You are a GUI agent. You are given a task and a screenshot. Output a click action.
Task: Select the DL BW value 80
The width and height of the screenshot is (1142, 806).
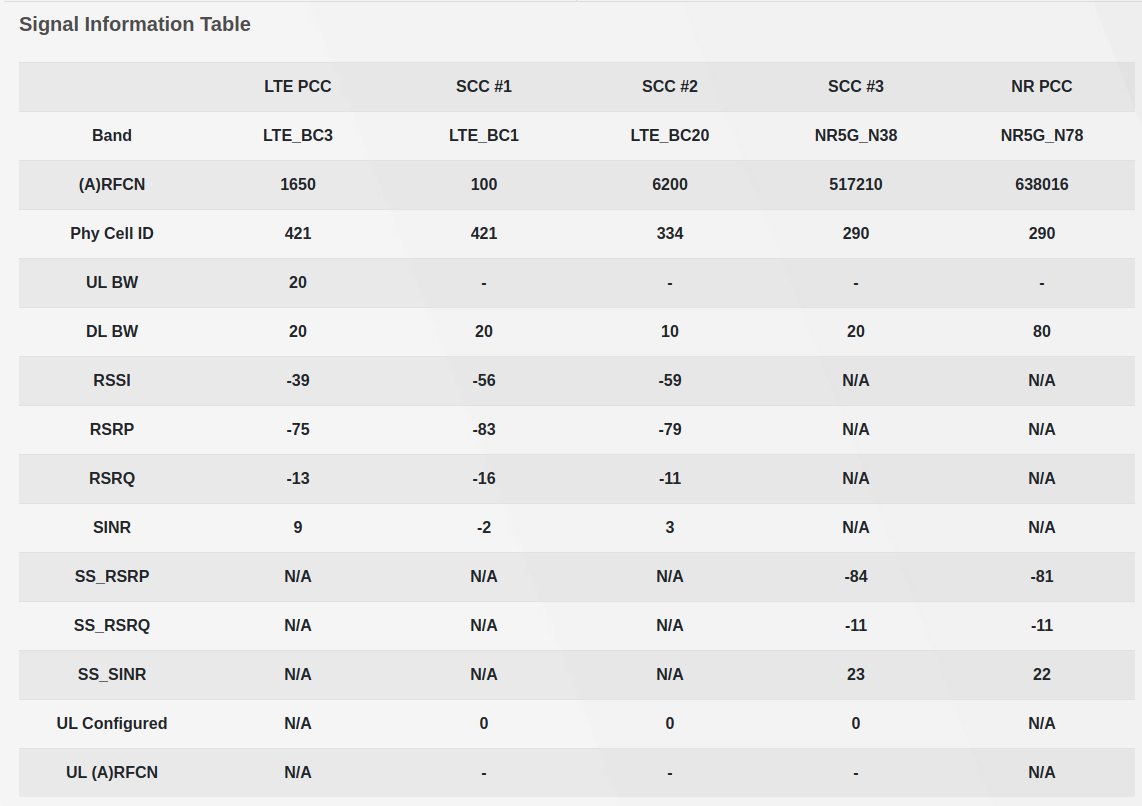coord(1042,332)
